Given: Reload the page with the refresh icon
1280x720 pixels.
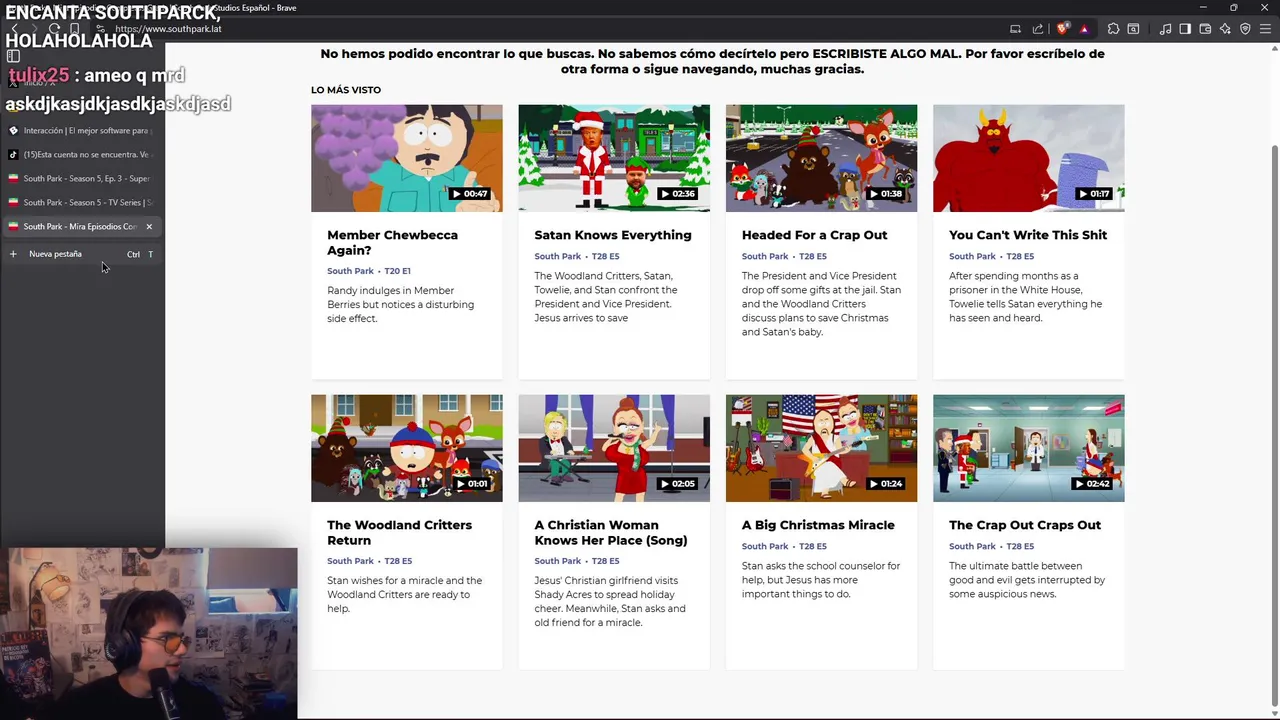Looking at the screenshot, I should point(54,28).
